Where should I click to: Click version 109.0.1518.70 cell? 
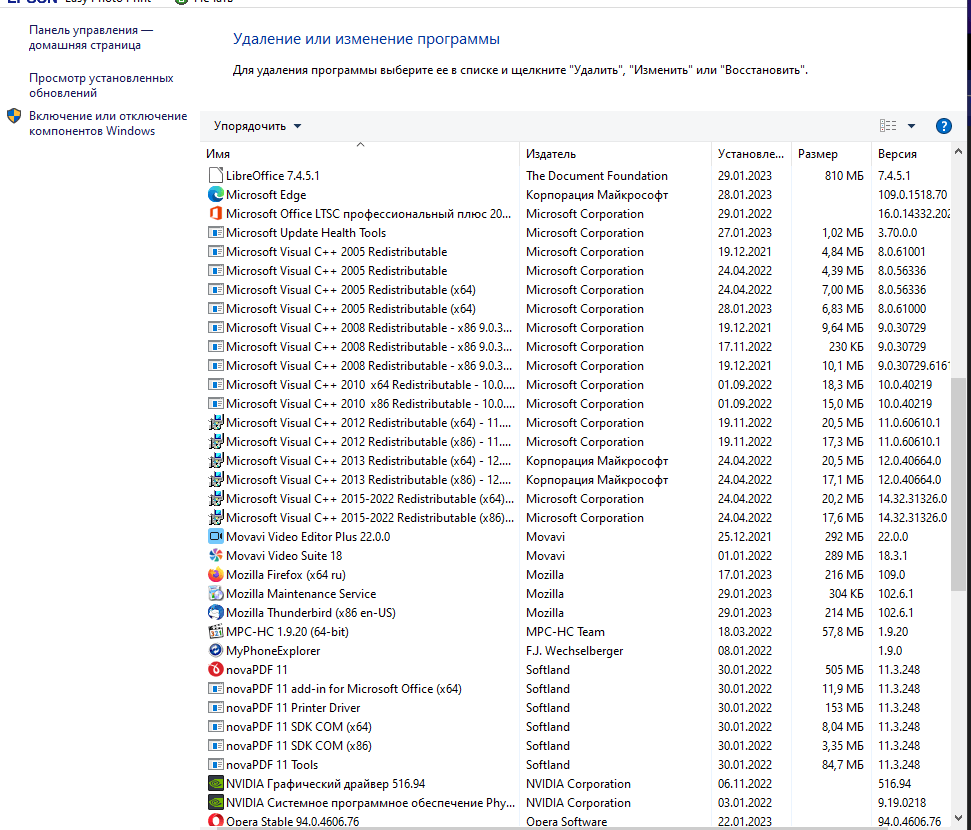pyautogui.click(x=912, y=194)
